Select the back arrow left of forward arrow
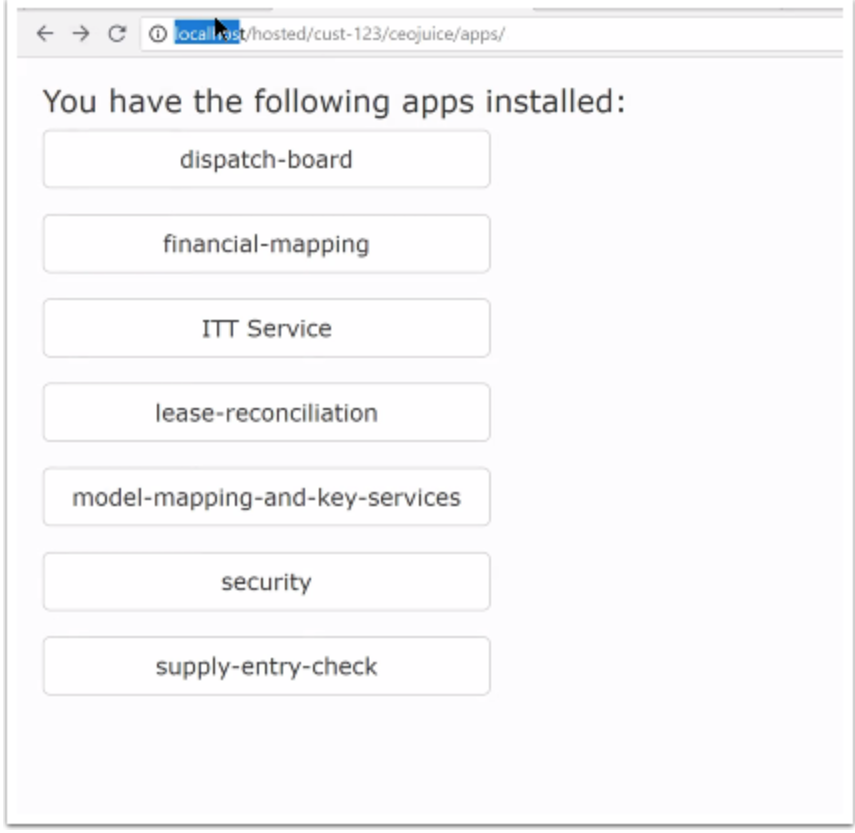Image resolution: width=855 pixels, height=833 pixels. (x=44, y=32)
